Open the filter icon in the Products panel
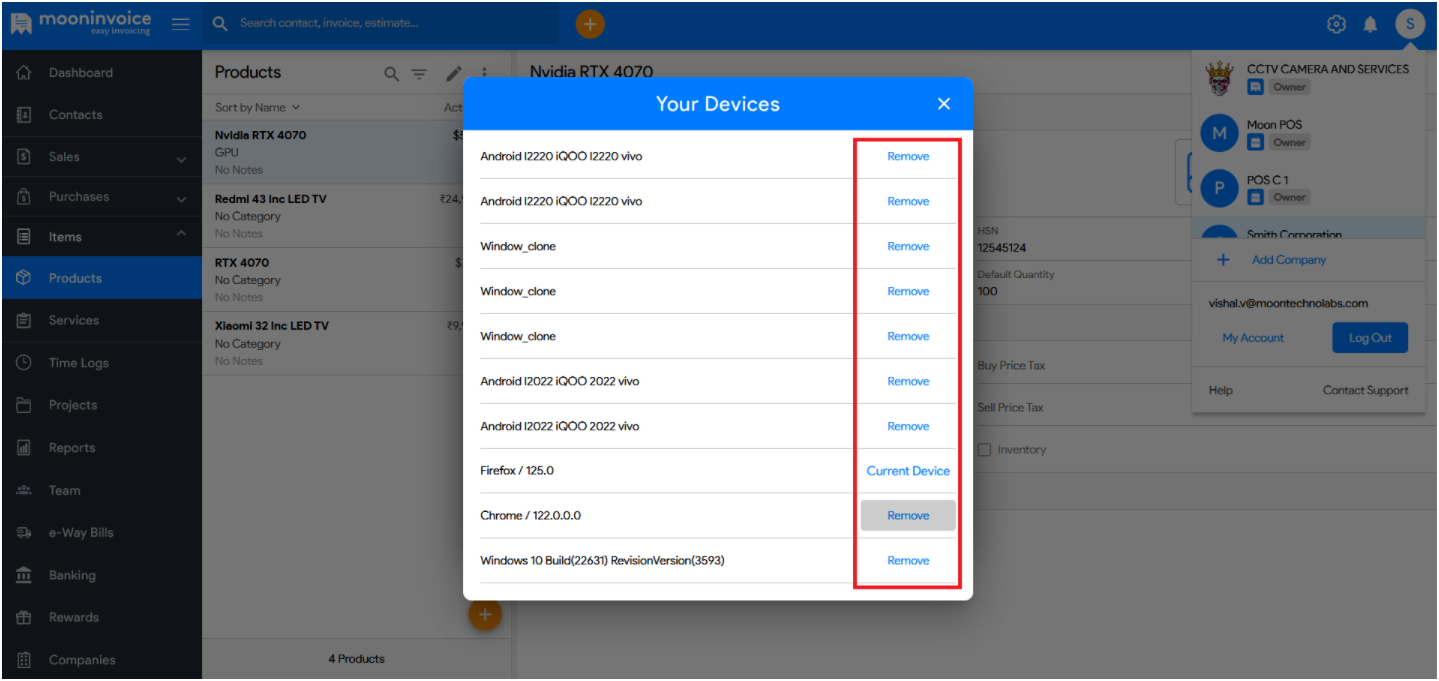The width and height of the screenshot is (1439, 681). [420, 73]
